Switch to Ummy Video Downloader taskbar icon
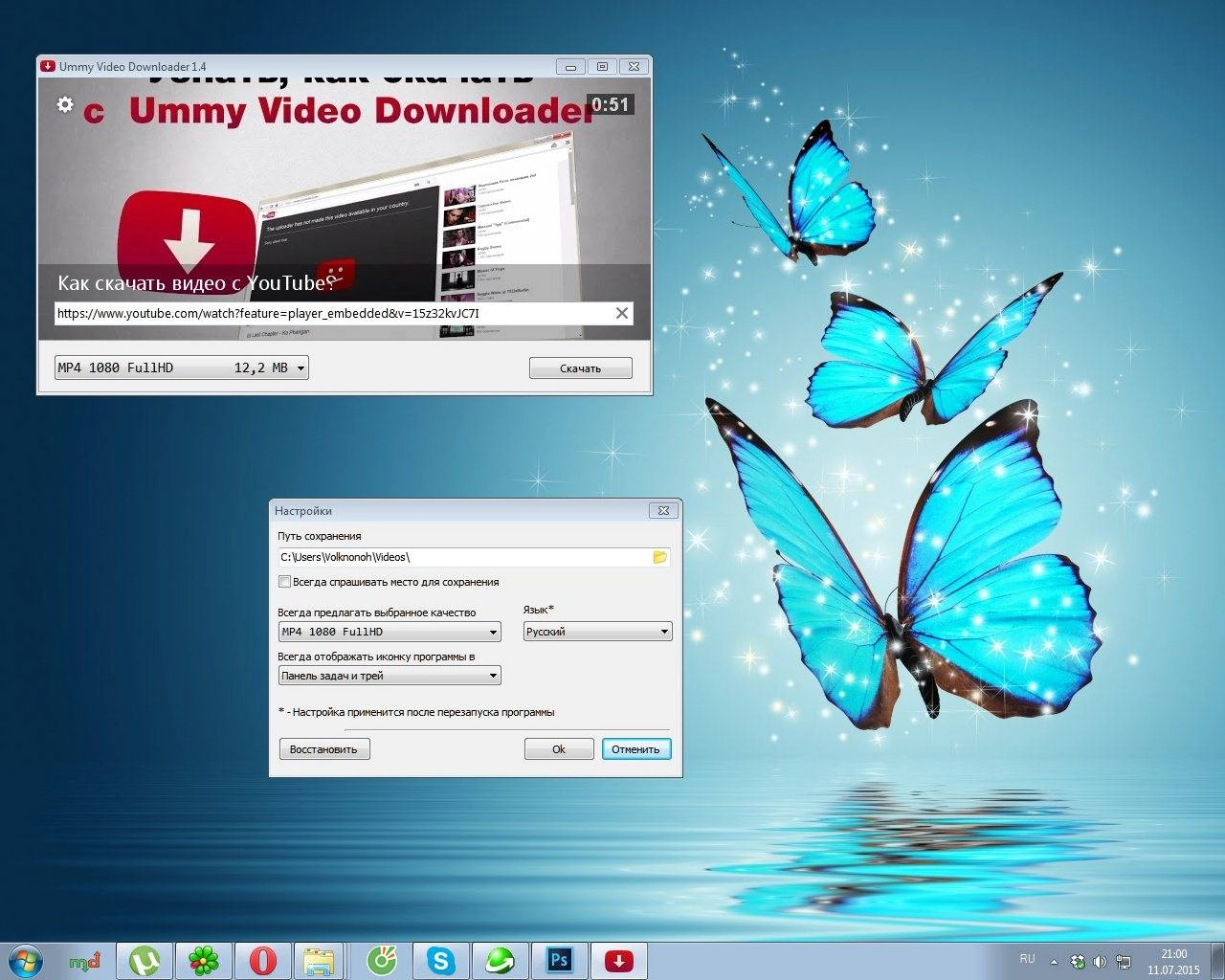 pyautogui.click(x=619, y=961)
